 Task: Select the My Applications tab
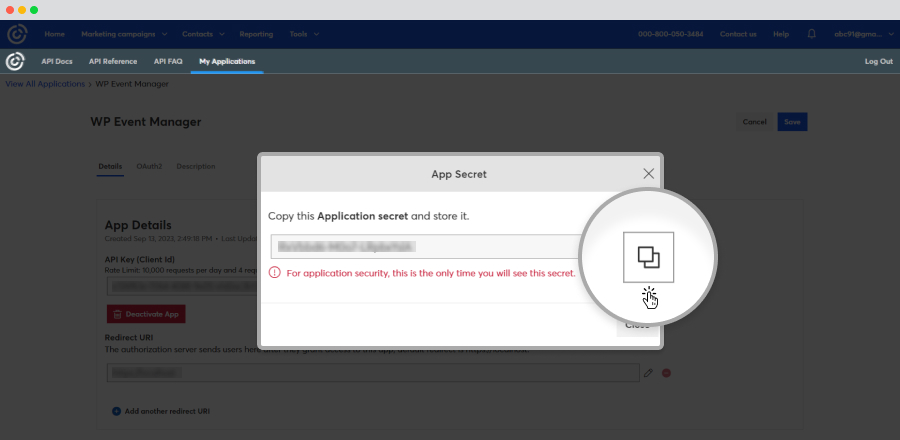pyautogui.click(x=227, y=61)
